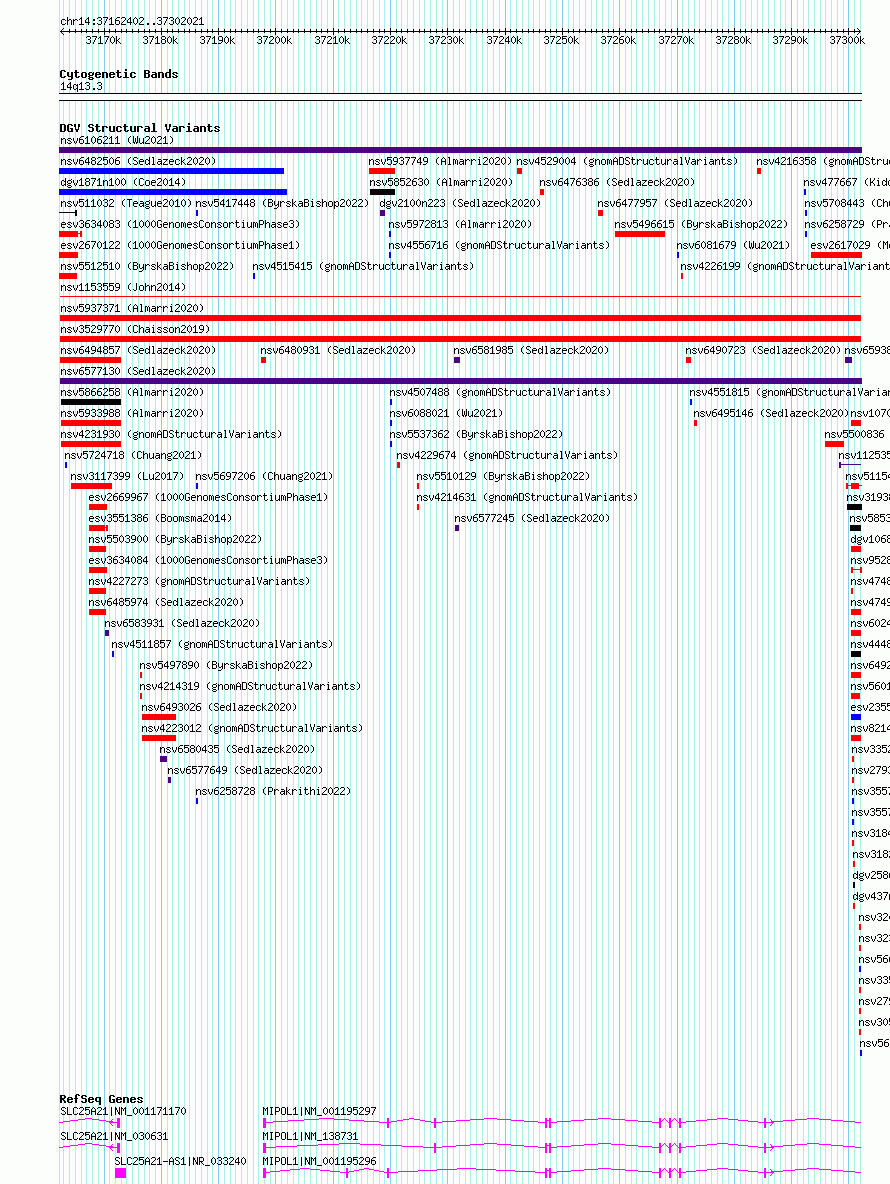Image resolution: width=890 pixels, height=1184 pixels.
Task: Click the RefSeq Genes track title
Action: [x=101, y=1099]
